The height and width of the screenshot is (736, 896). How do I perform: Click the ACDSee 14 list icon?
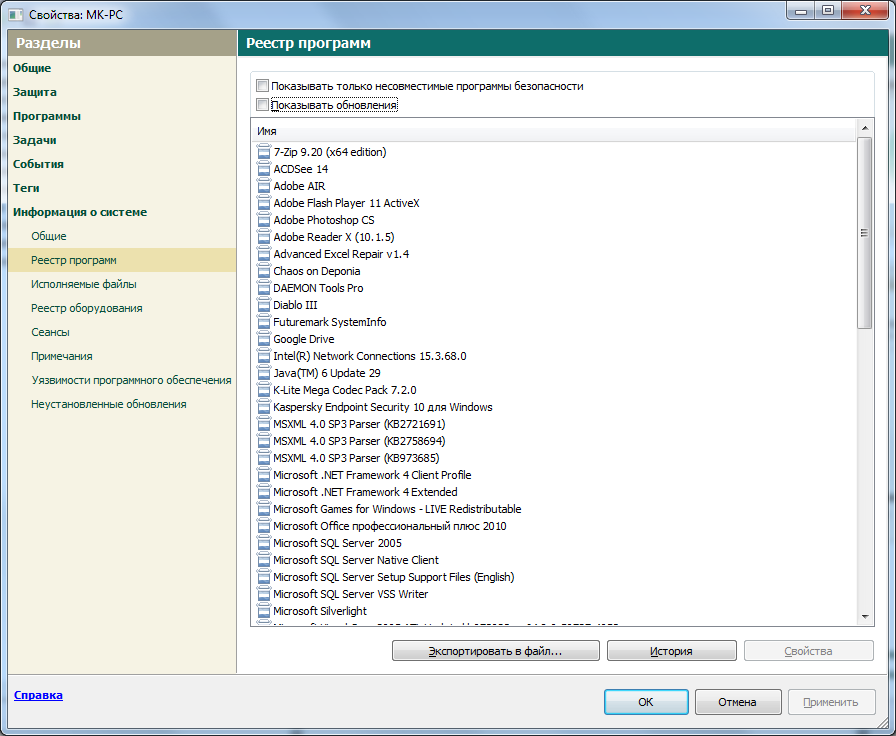pos(263,169)
